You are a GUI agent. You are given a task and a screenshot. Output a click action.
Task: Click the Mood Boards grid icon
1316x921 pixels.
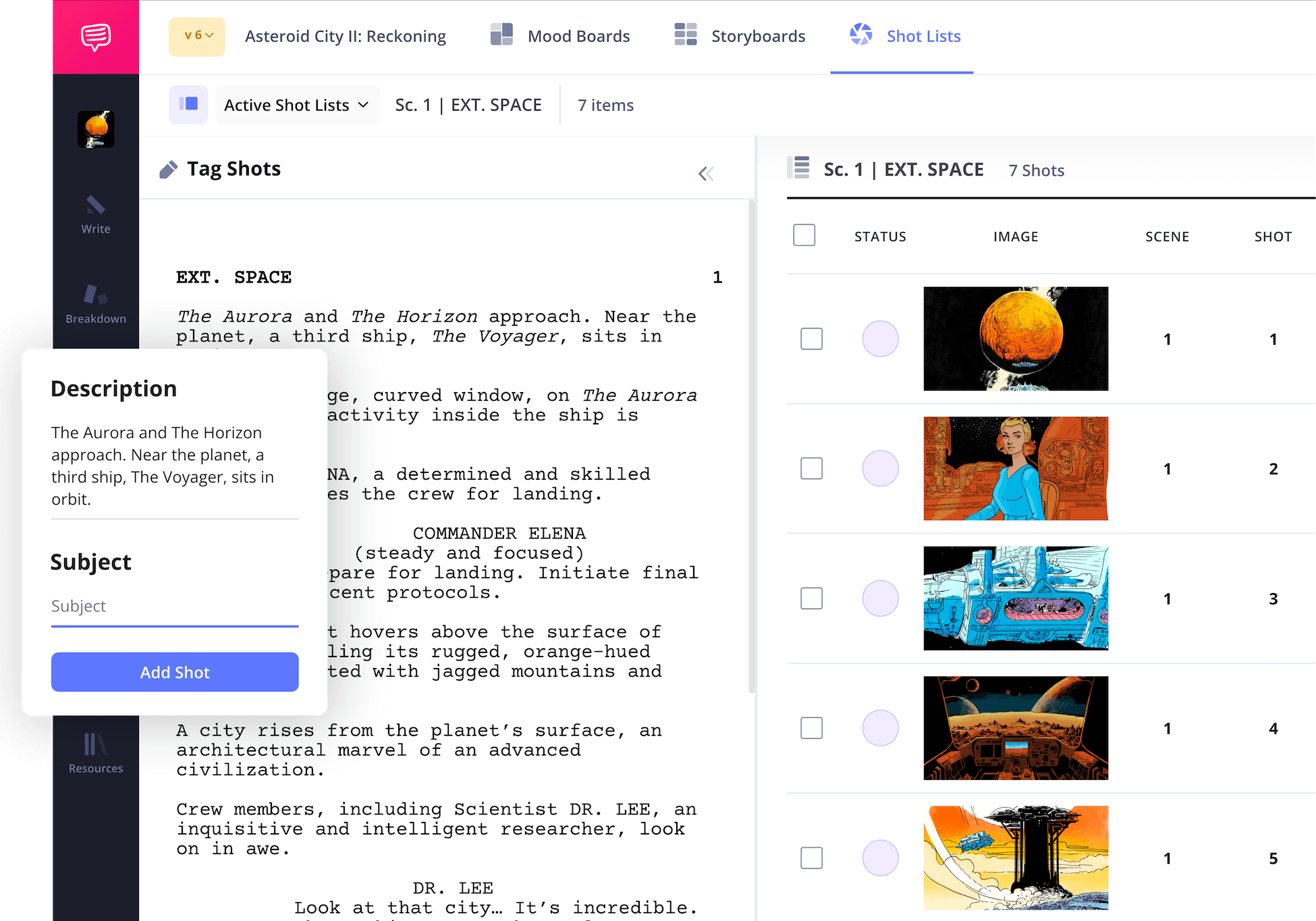coord(501,34)
